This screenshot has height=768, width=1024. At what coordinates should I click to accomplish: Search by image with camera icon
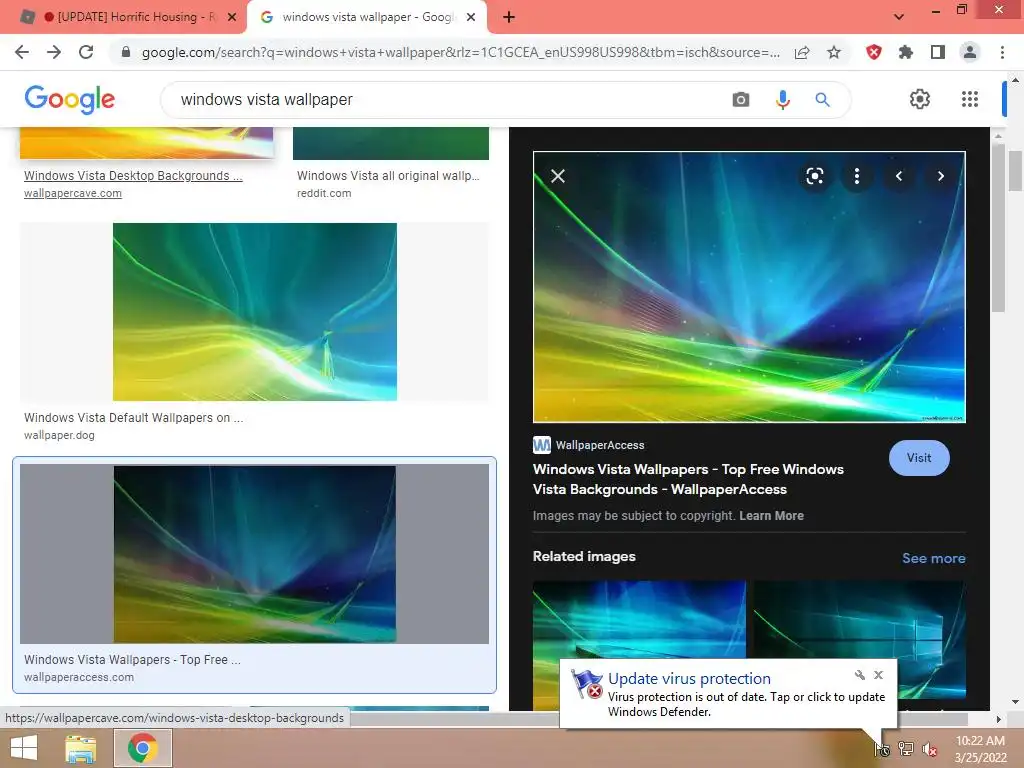tap(741, 99)
